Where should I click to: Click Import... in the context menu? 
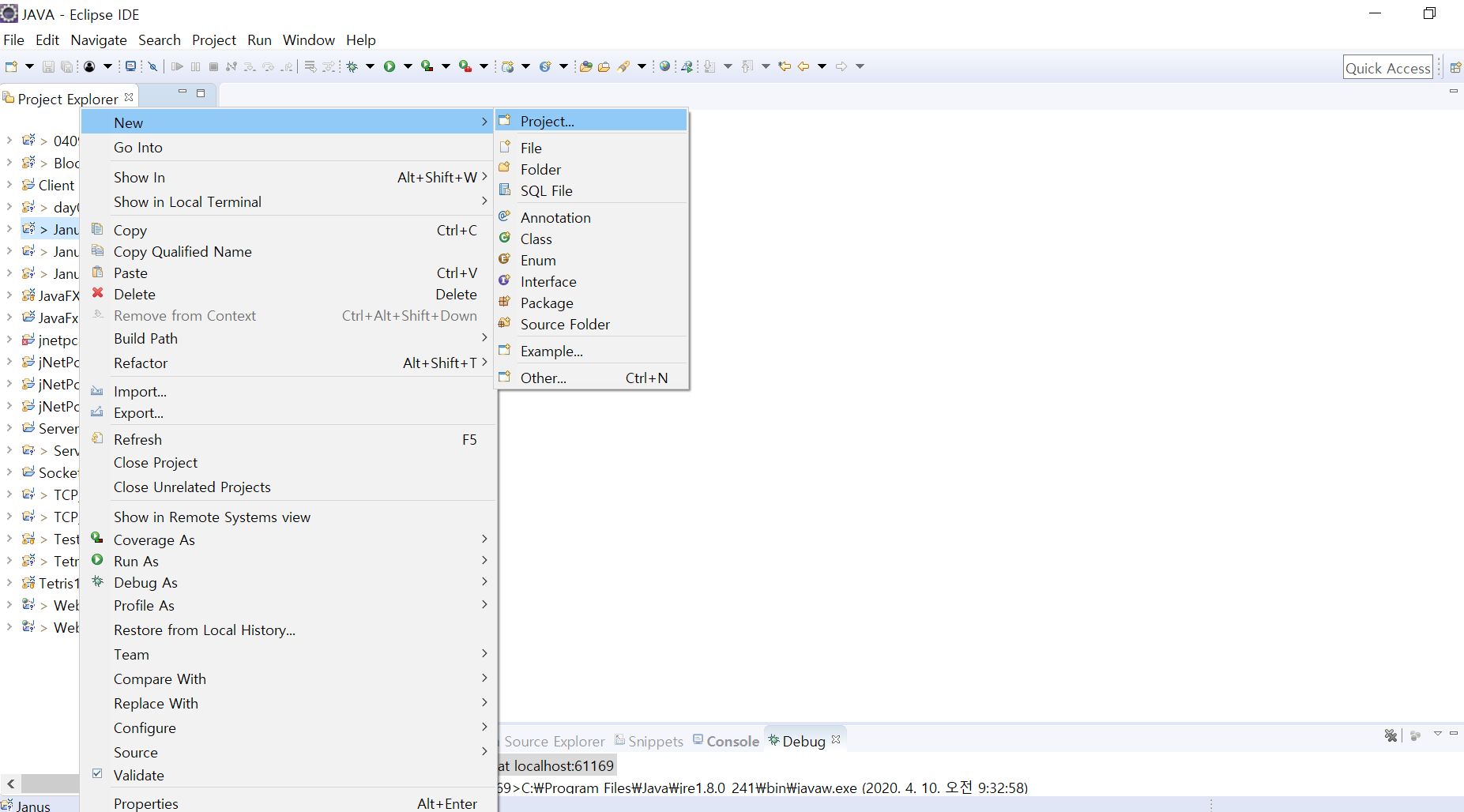pos(289,391)
